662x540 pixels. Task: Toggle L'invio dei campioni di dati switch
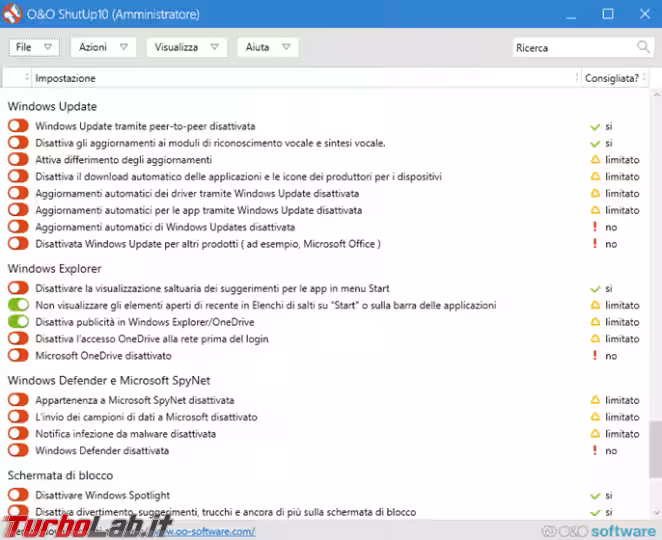click(18, 417)
